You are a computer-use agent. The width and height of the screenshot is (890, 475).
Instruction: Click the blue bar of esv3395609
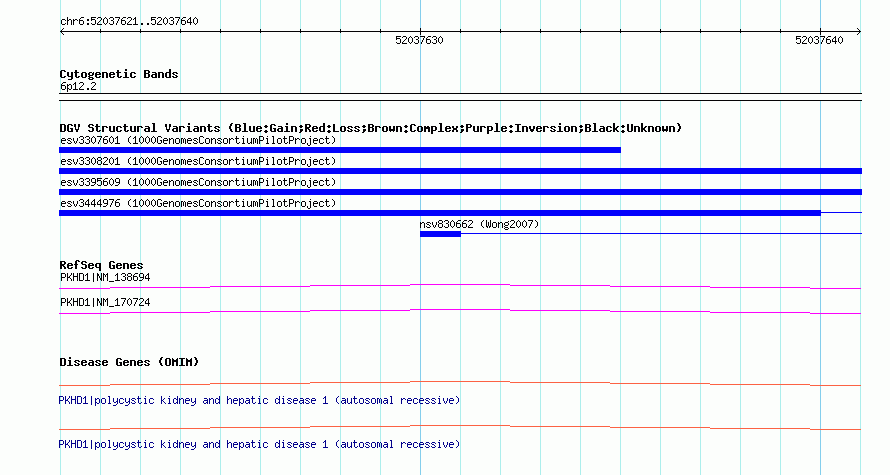(460, 192)
